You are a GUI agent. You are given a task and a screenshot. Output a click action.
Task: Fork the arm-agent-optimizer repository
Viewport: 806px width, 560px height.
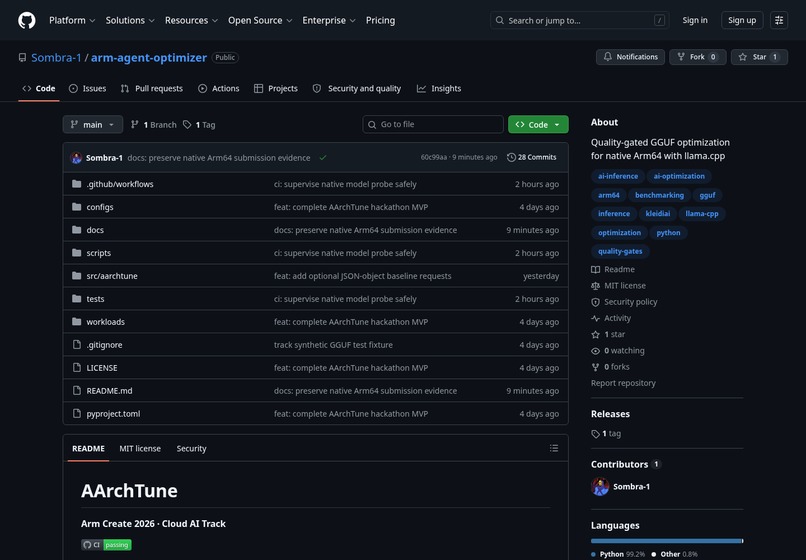pos(698,57)
